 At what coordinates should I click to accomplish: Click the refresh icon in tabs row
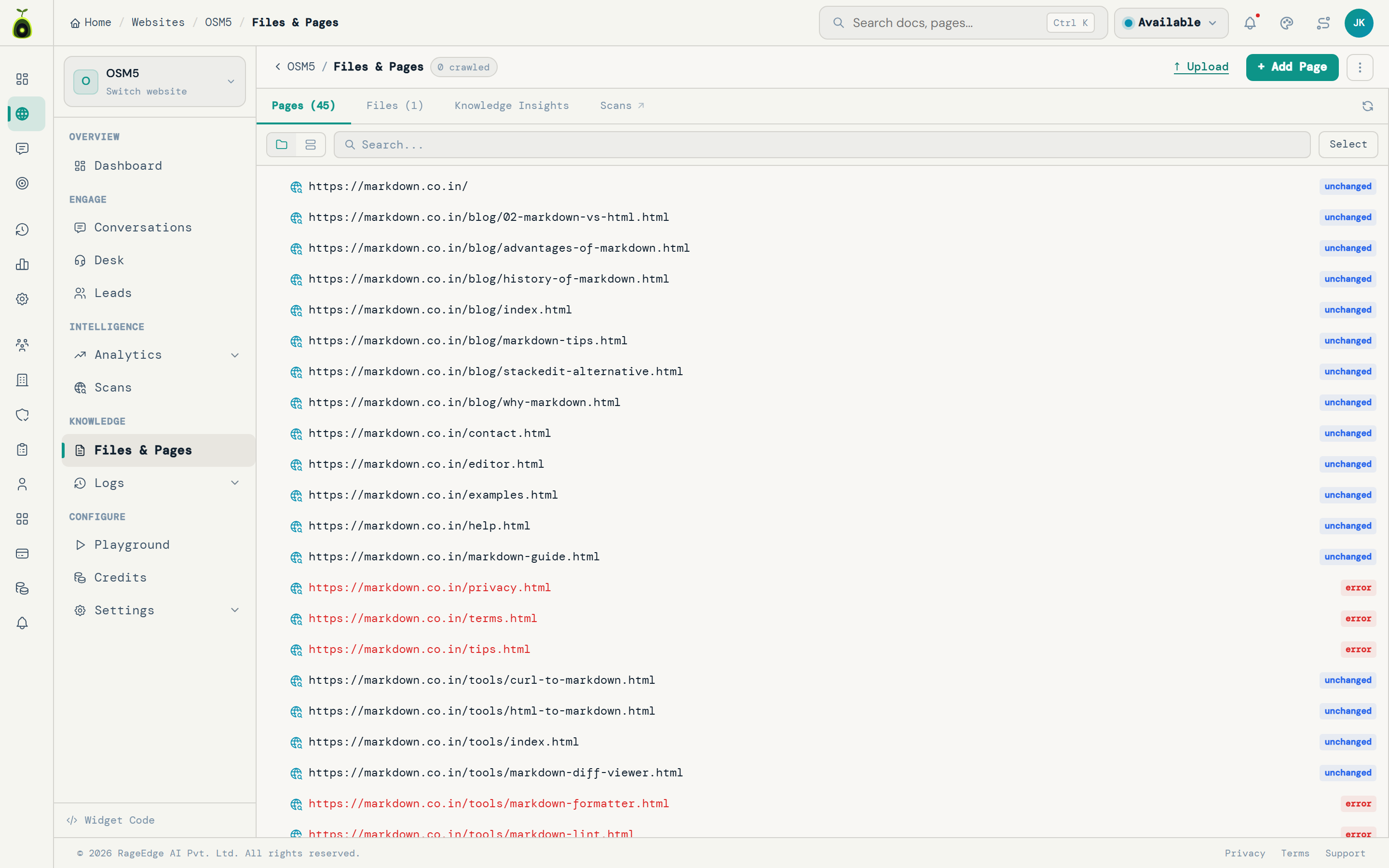[1367, 106]
